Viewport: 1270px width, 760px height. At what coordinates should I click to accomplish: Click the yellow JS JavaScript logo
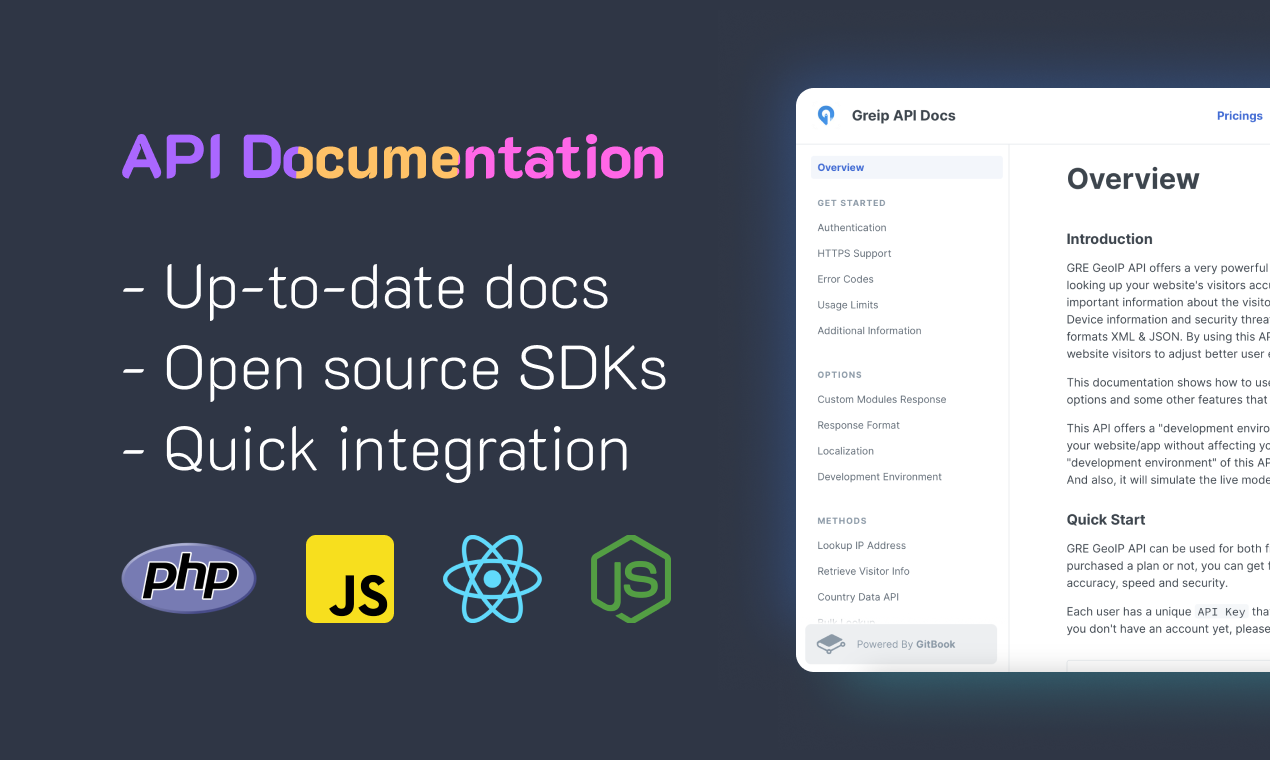[350, 579]
